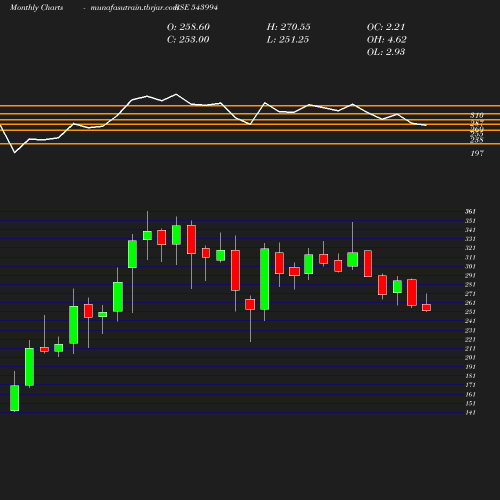This screenshot has height=500, width=500.
Task: Click the most recent candlestick on the chart
Action: pyautogui.click(x=426, y=307)
